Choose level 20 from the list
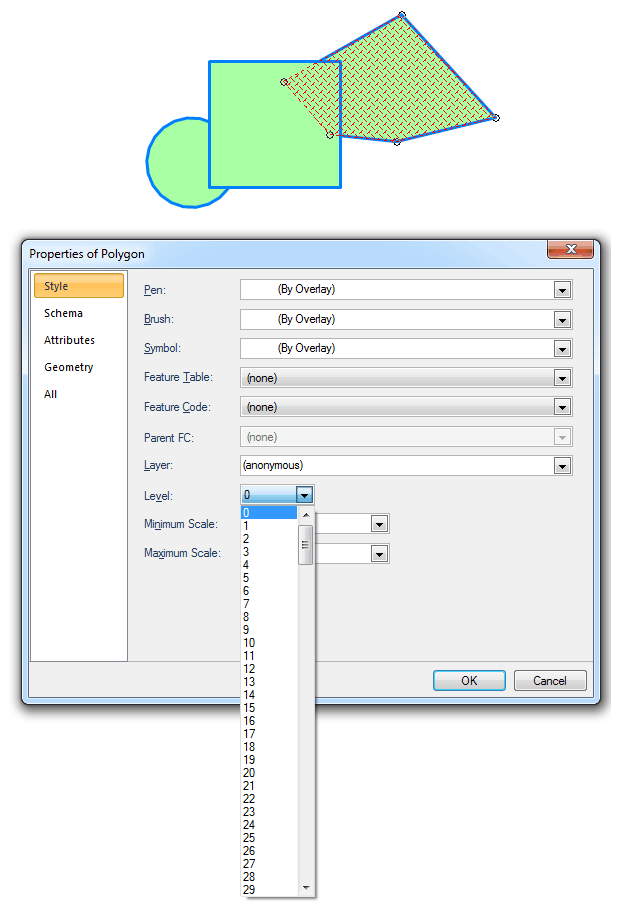This screenshot has height=904, width=622. [x=269, y=773]
